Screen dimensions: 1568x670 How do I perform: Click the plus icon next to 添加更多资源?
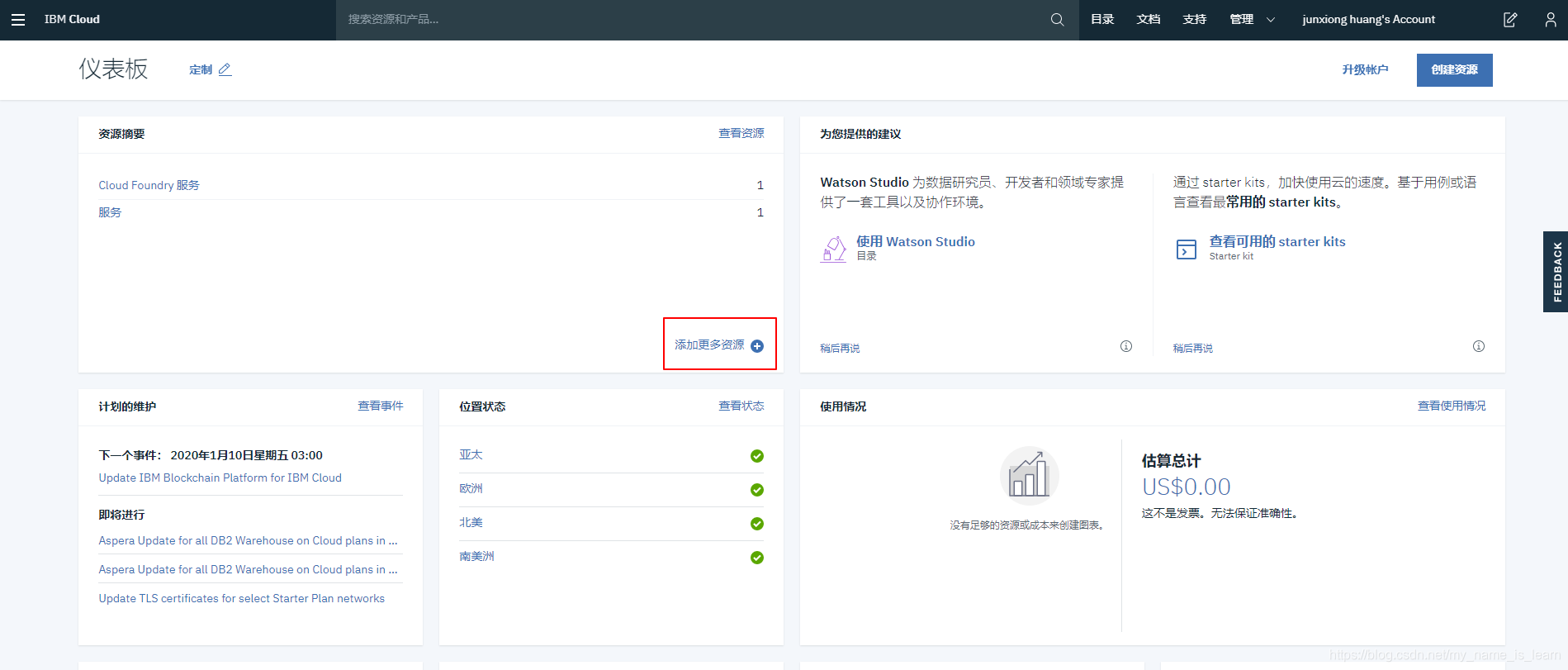tap(757, 346)
